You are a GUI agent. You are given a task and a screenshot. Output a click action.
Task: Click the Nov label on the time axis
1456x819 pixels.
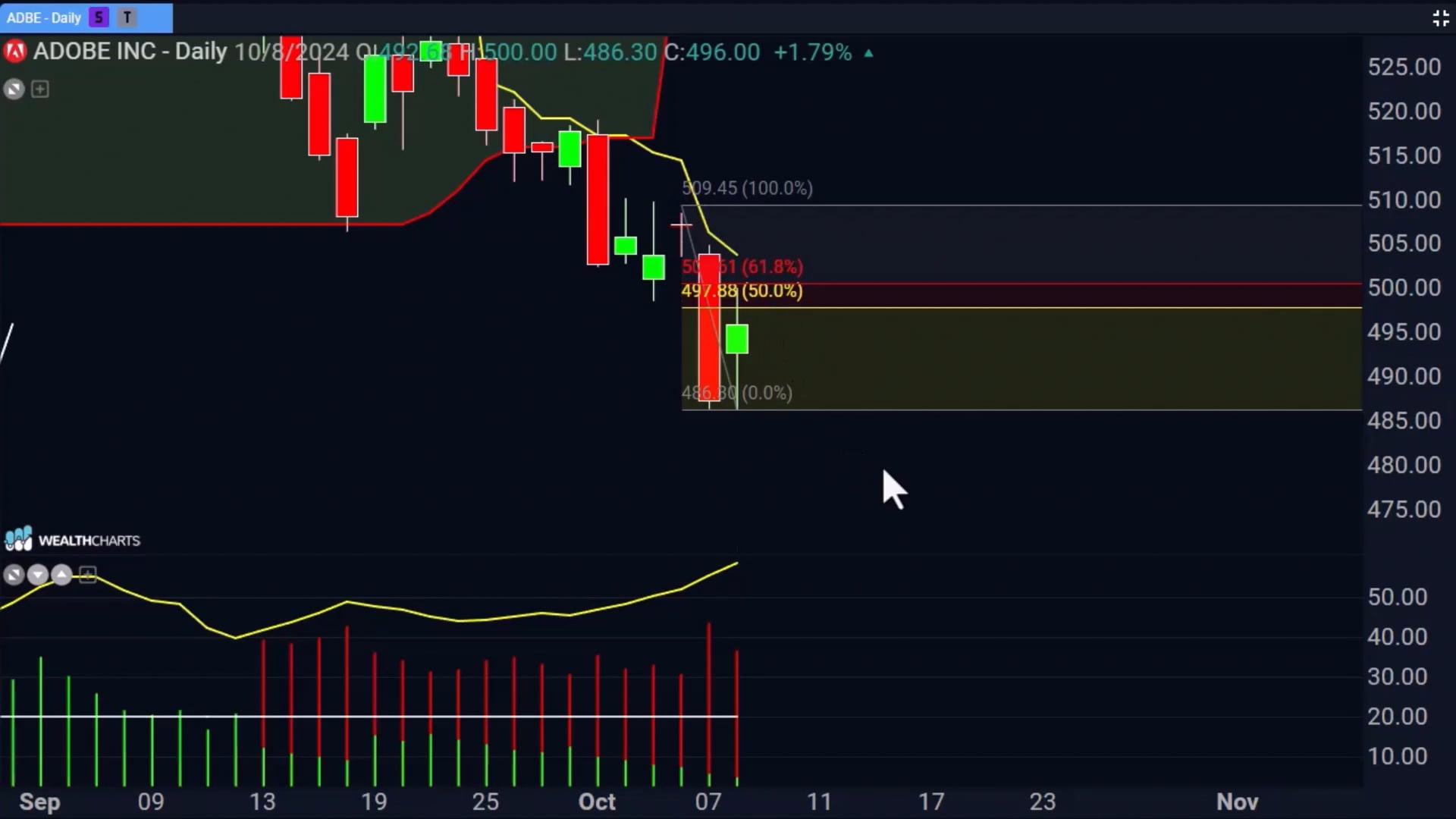click(x=1238, y=802)
